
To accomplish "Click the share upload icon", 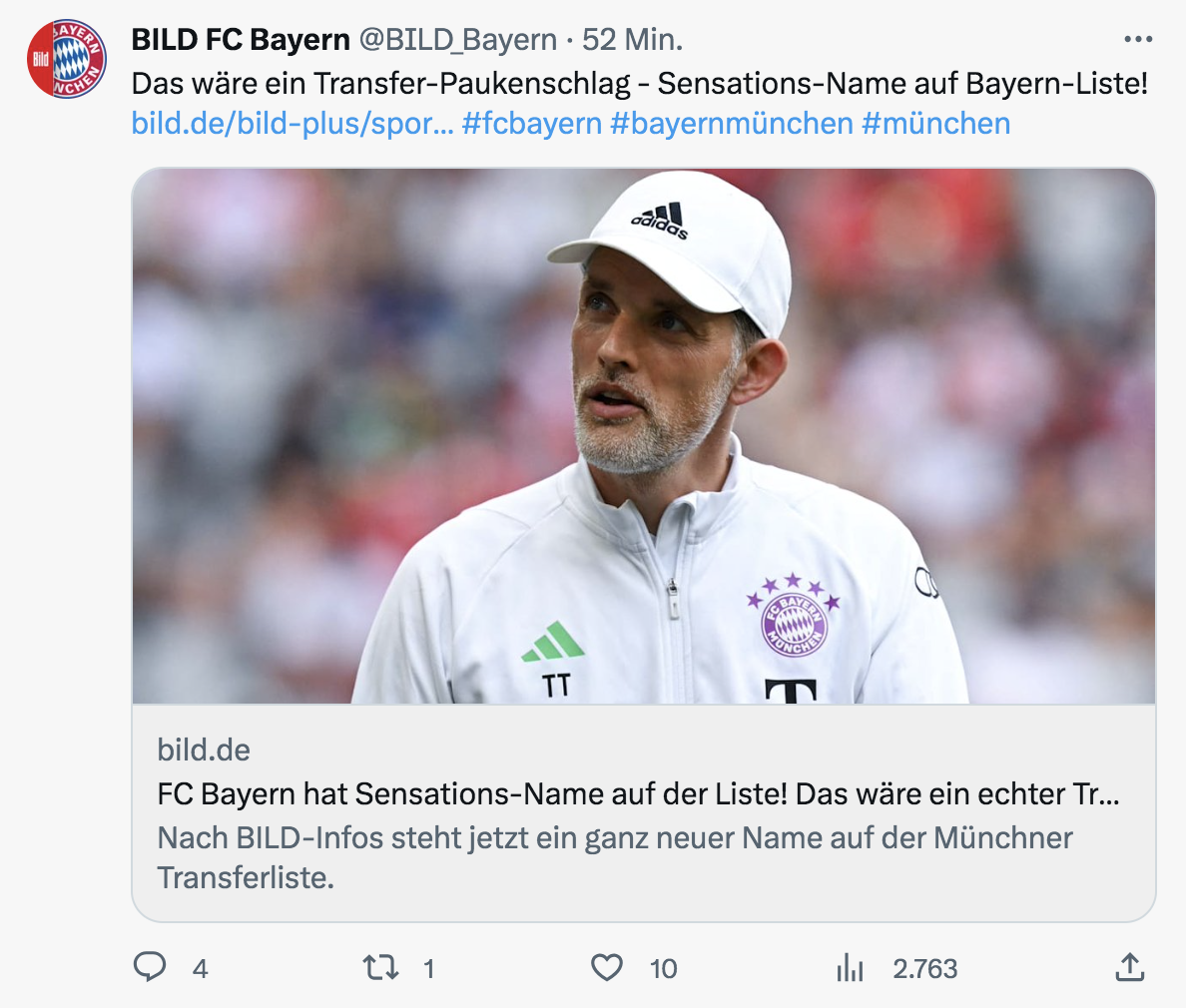I will [1128, 967].
